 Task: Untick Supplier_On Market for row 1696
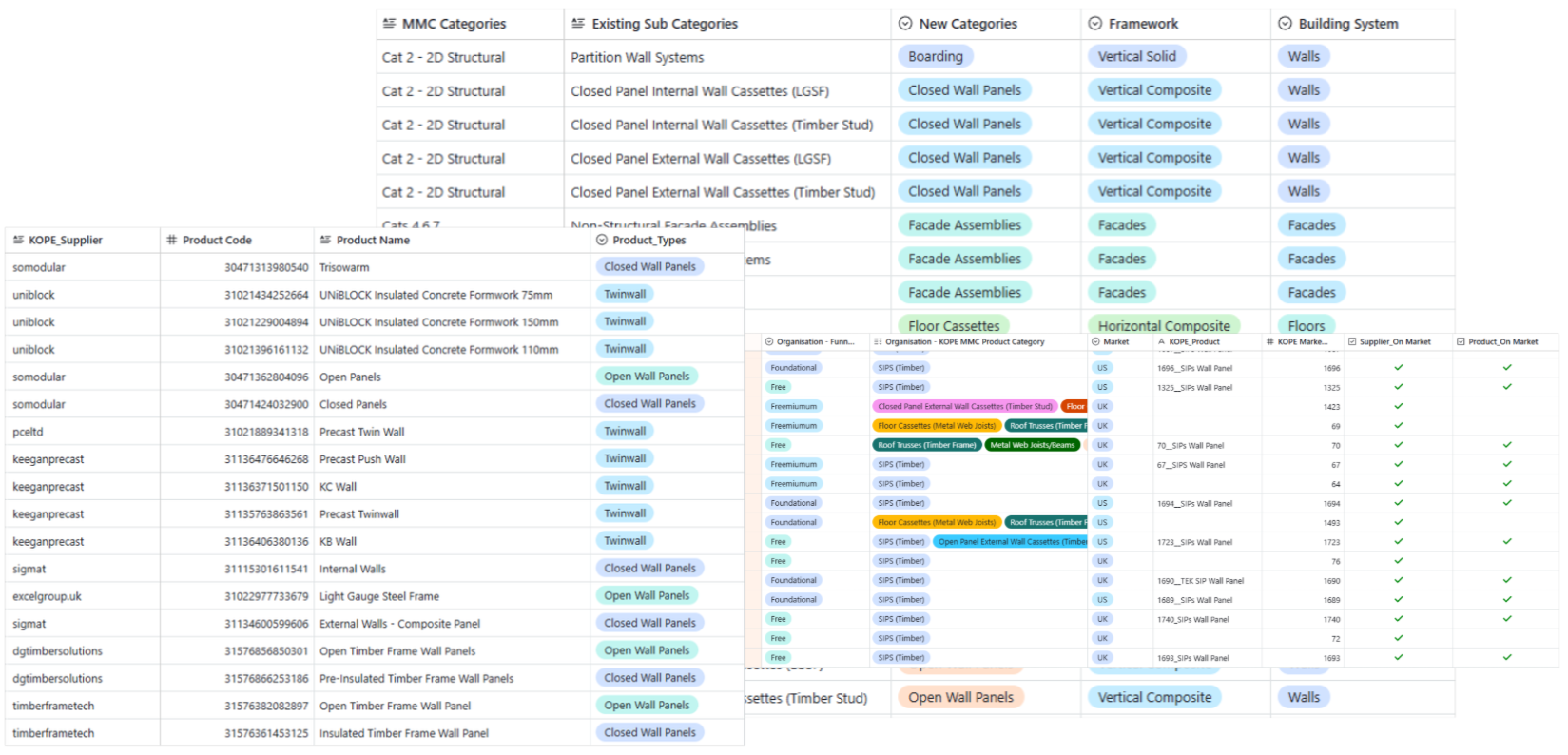(x=1398, y=368)
